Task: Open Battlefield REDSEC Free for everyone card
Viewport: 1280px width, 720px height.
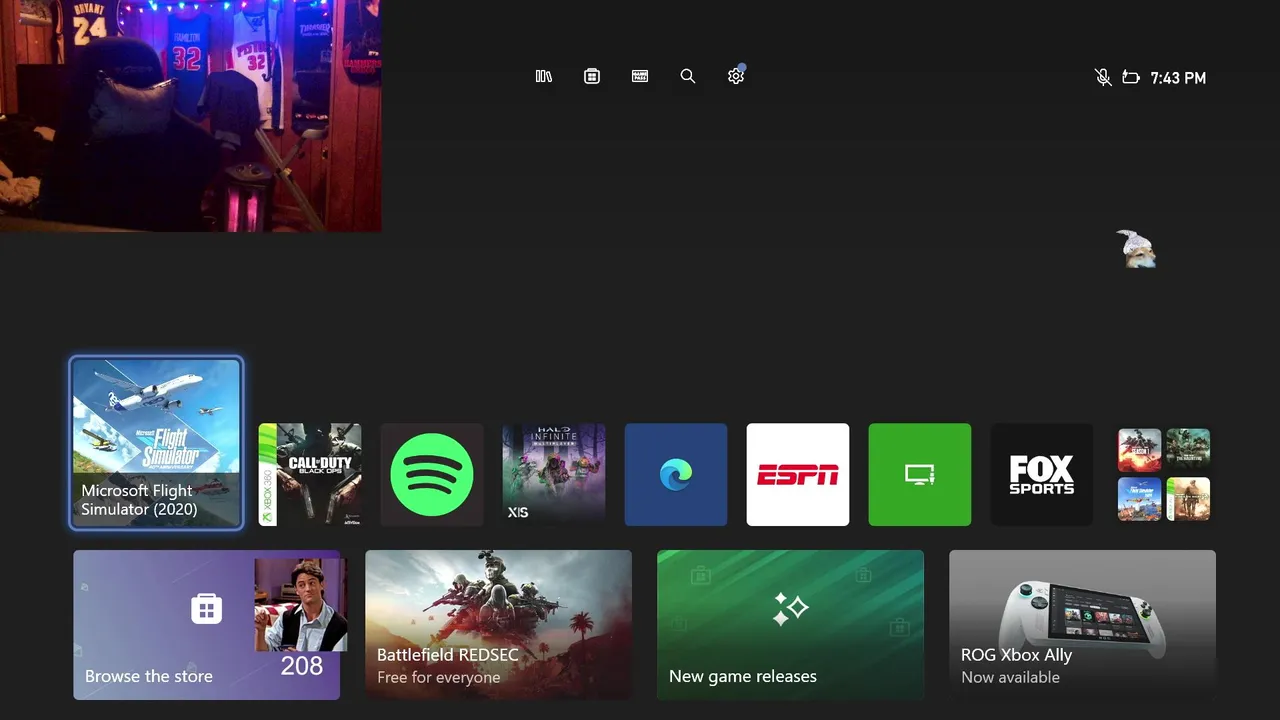Action: pyautogui.click(x=499, y=625)
